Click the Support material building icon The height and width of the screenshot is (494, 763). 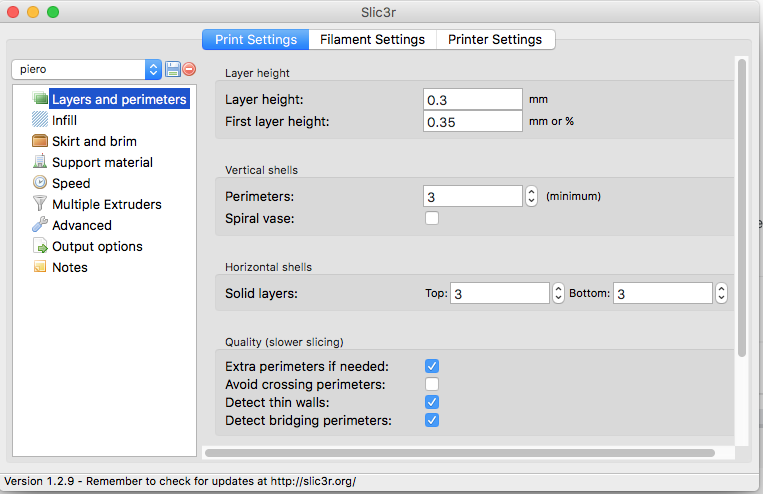coord(40,162)
